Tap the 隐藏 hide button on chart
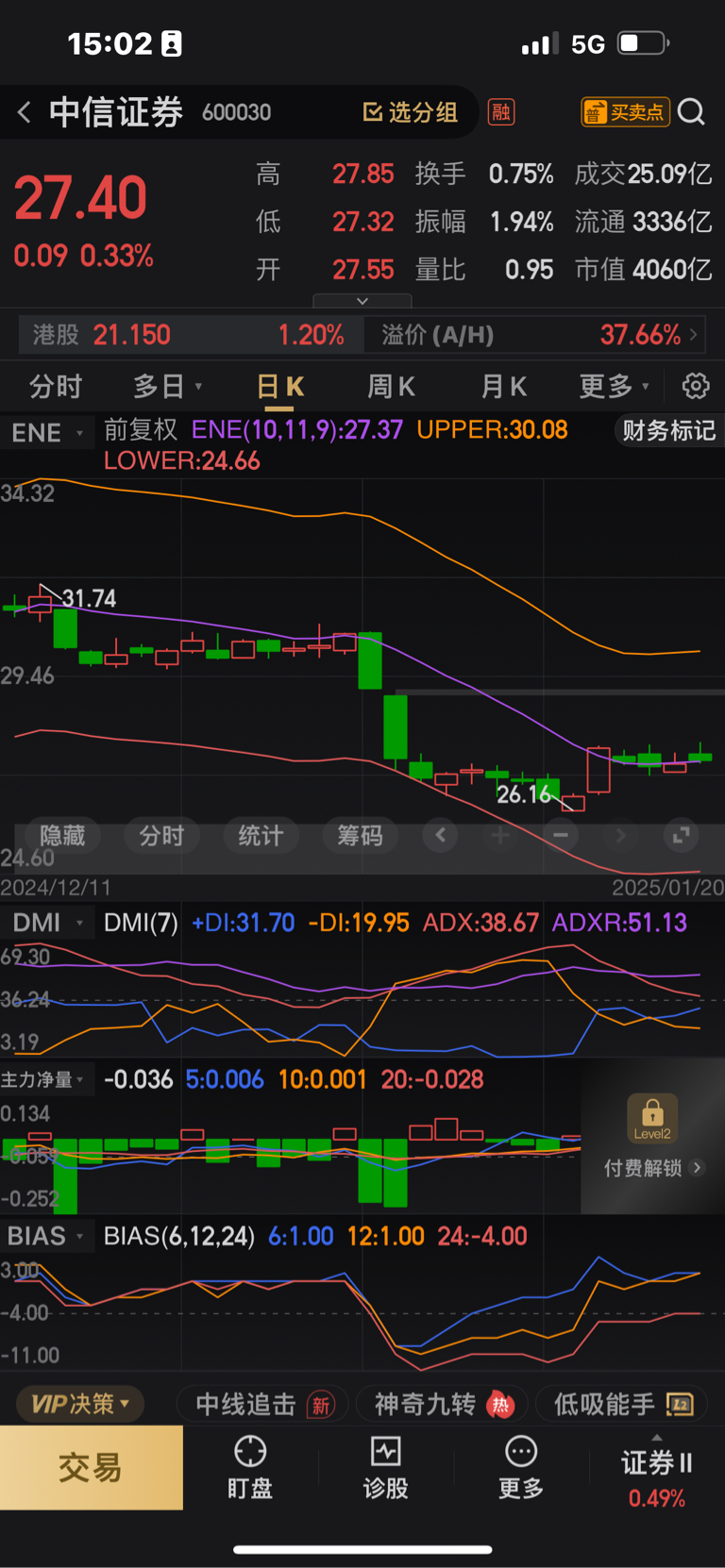This screenshot has width=725, height=1568. click(x=62, y=836)
